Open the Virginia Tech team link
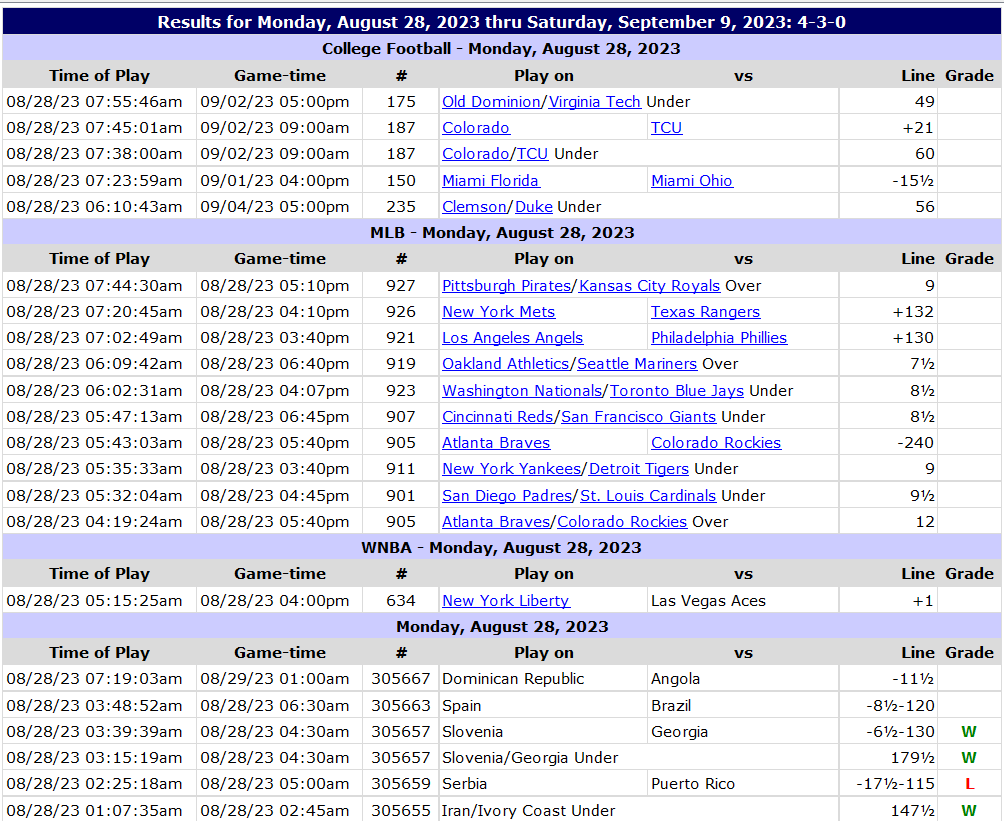The width and height of the screenshot is (1004, 821). pos(594,102)
